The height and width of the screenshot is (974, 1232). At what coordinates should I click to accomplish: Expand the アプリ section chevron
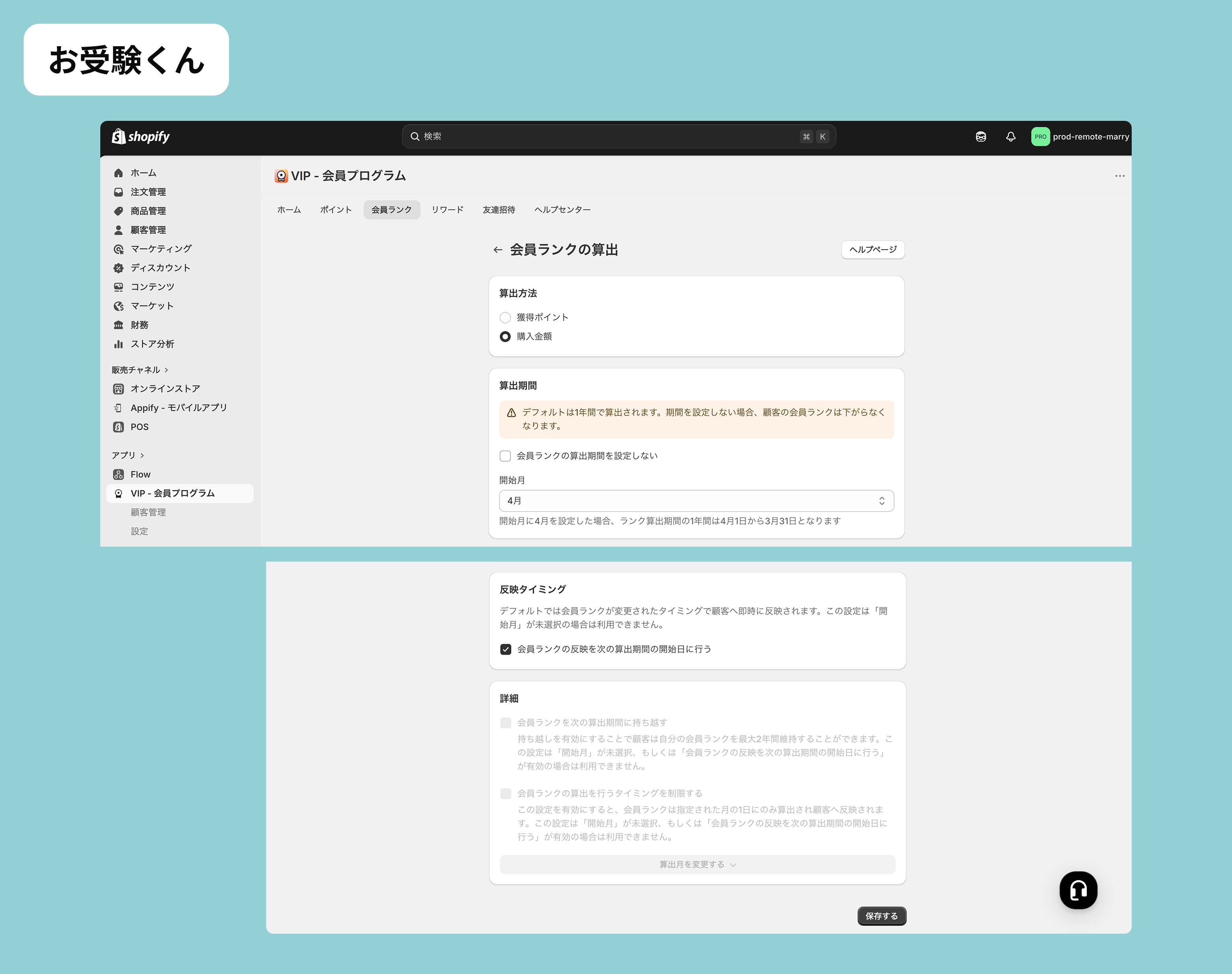[x=142, y=455]
